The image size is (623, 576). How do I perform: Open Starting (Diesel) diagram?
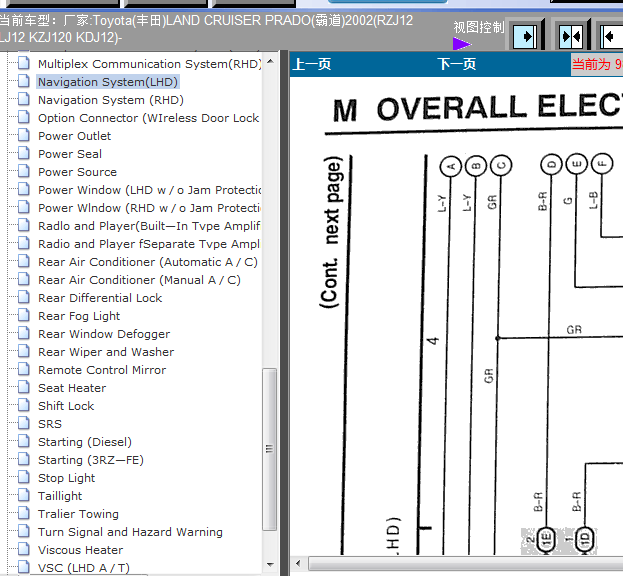pos(85,442)
